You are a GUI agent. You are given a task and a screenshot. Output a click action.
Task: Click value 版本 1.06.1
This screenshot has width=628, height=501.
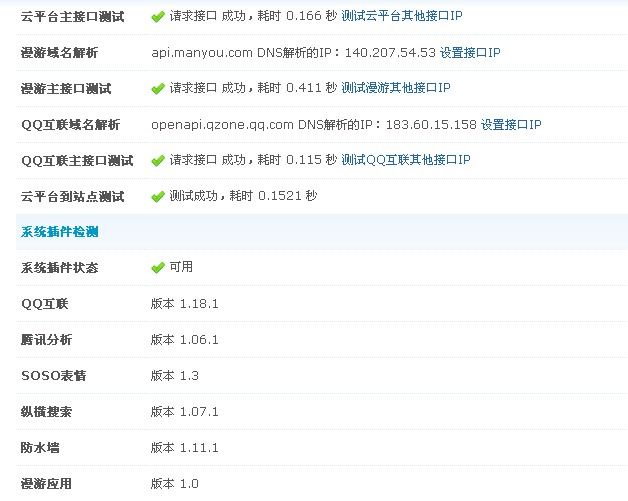185,340
